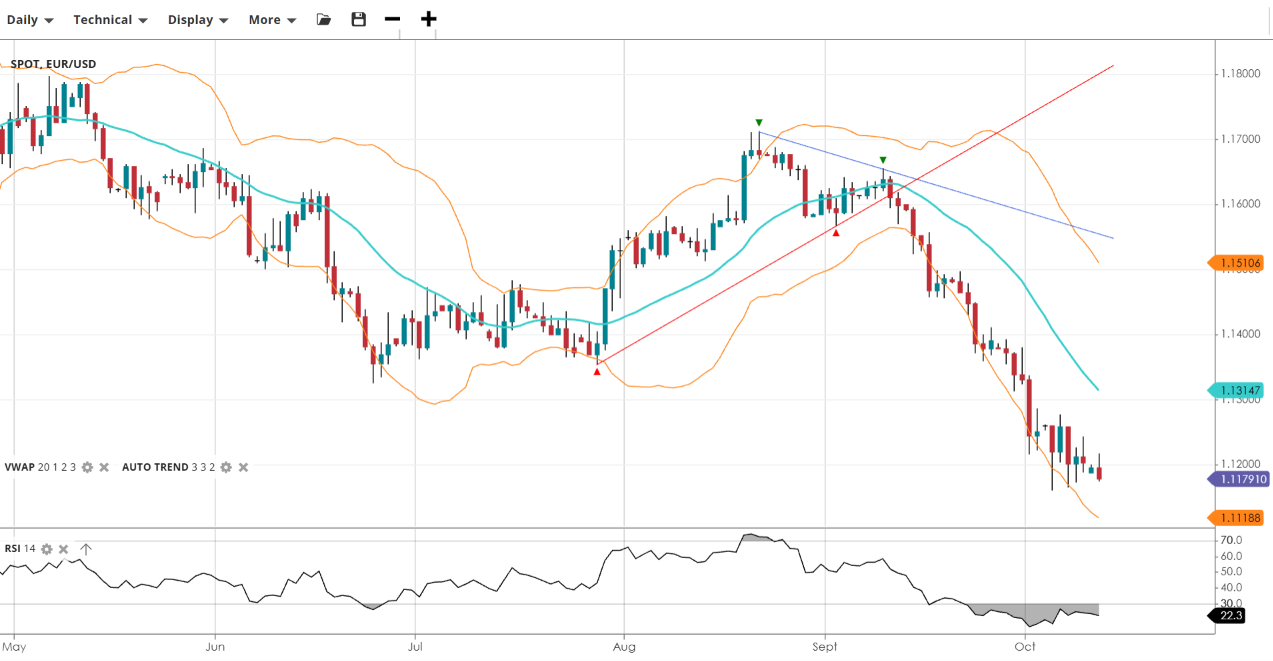Click the 1.15106 upper band price tag
1273x661 pixels.
[1236, 263]
